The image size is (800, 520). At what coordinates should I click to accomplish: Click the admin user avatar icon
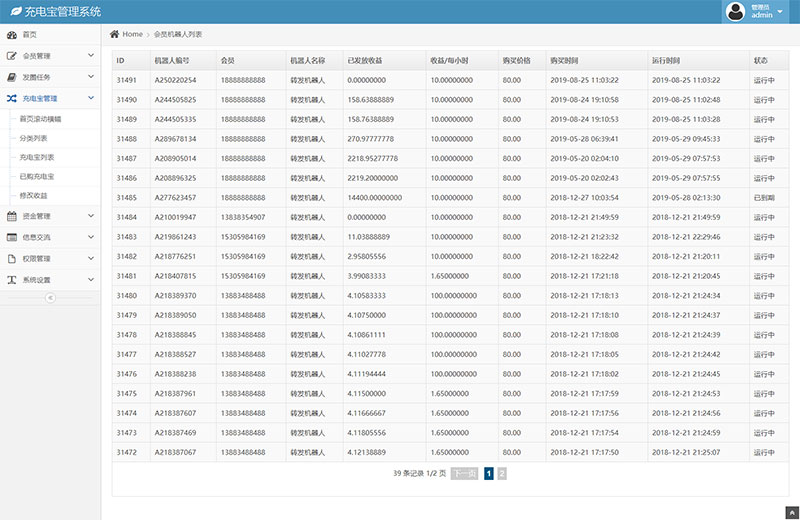click(x=737, y=12)
